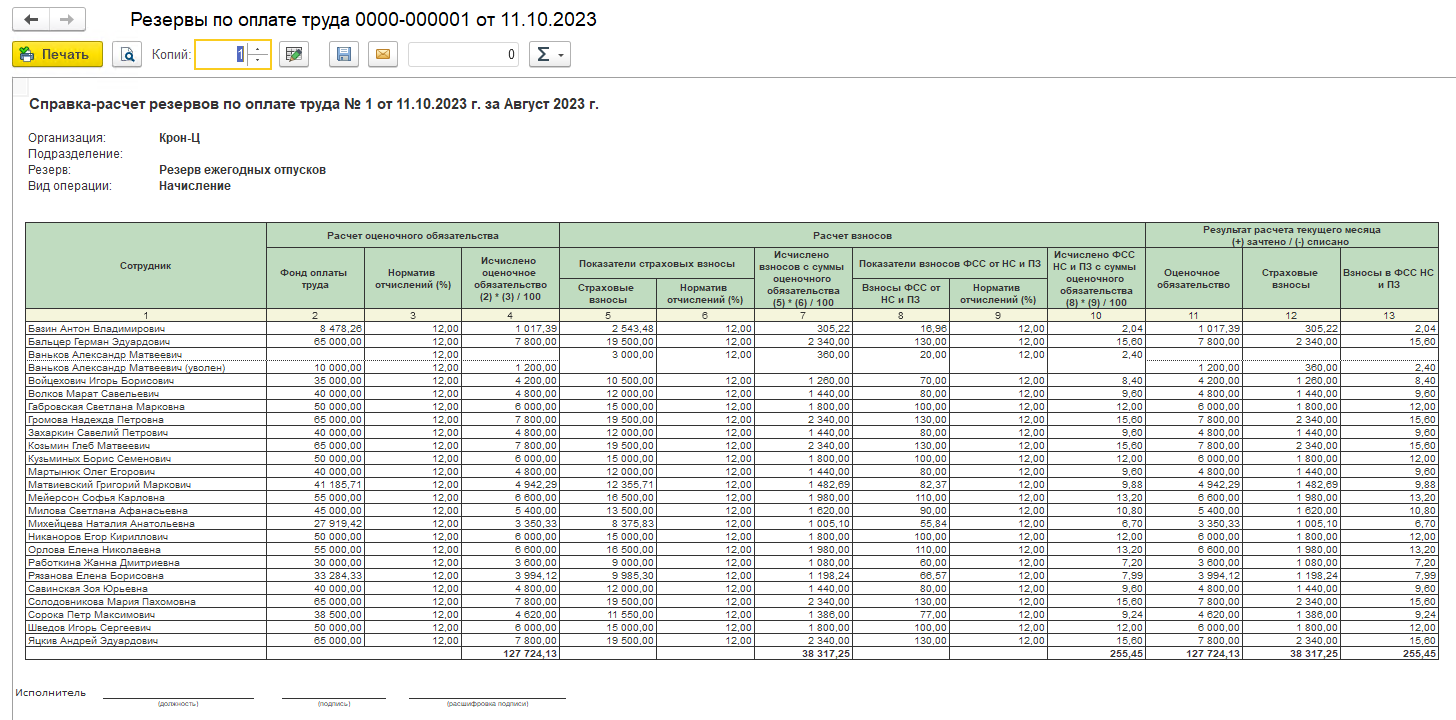Toggle edit mode for the report

[x=293, y=55]
